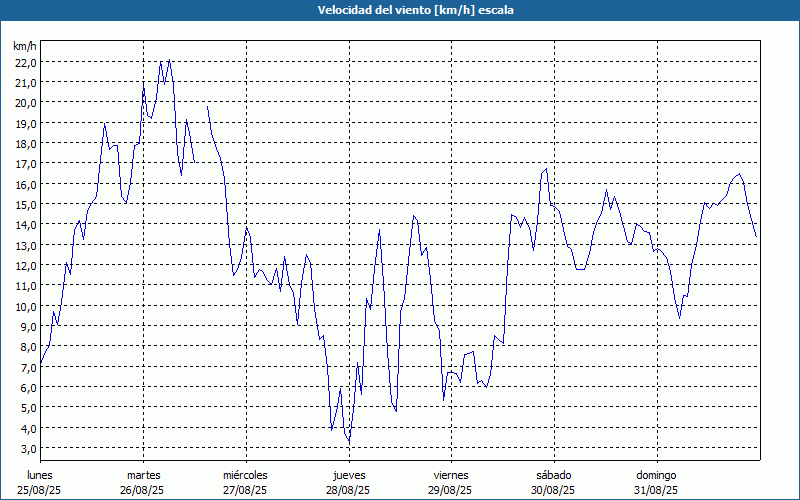The image size is (800, 500).
Task: Click the 'km/h' unit label above y-axis
Action: [x=25, y=46]
